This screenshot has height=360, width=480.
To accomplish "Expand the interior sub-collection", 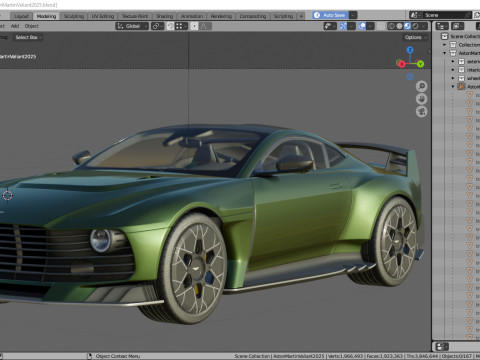I will (x=453, y=70).
